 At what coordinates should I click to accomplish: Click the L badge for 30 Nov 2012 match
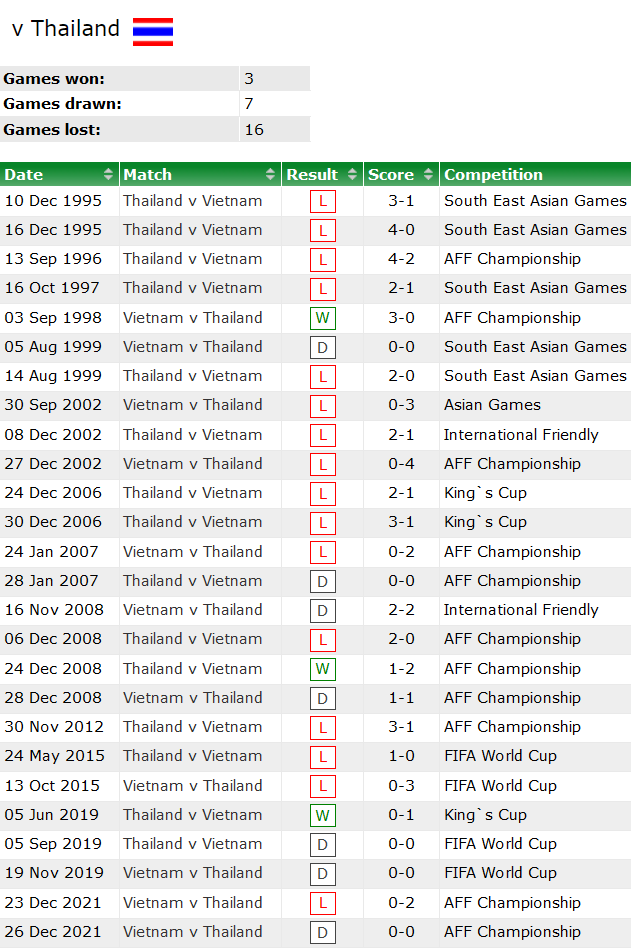pos(322,727)
